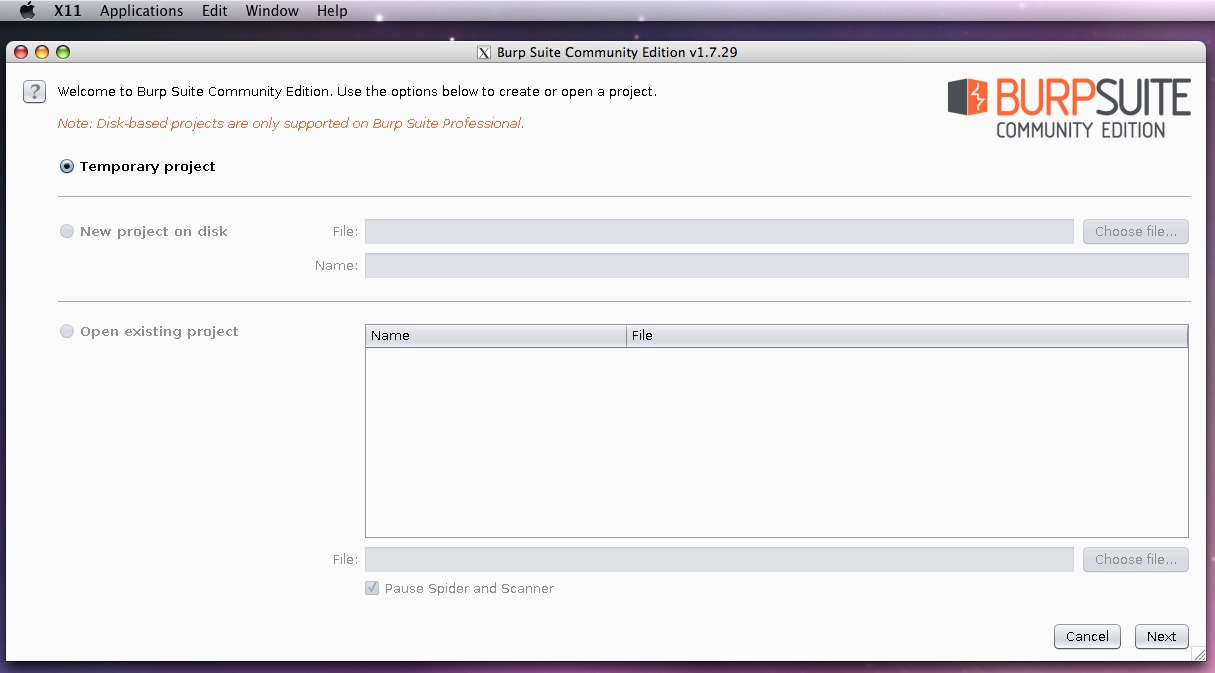Select the New project on disk option
Viewport: 1215px width, 673px height.
pyautogui.click(x=66, y=231)
